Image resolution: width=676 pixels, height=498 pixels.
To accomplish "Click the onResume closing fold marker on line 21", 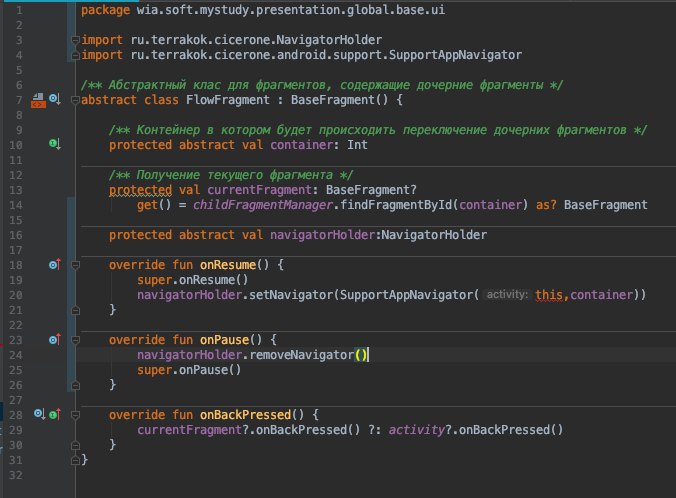I will click(75, 310).
